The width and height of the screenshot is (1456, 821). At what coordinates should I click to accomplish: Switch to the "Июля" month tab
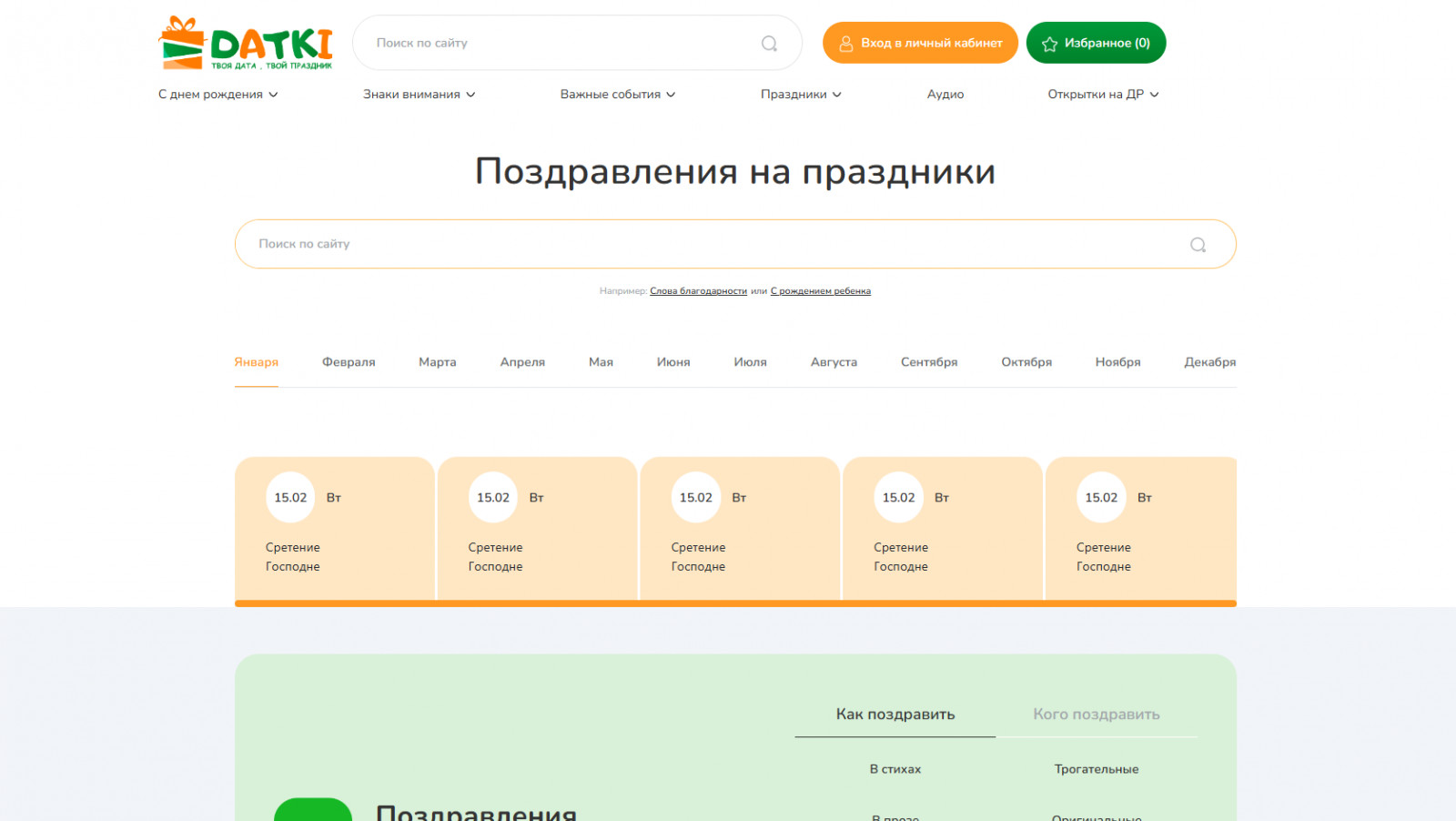pos(751,362)
